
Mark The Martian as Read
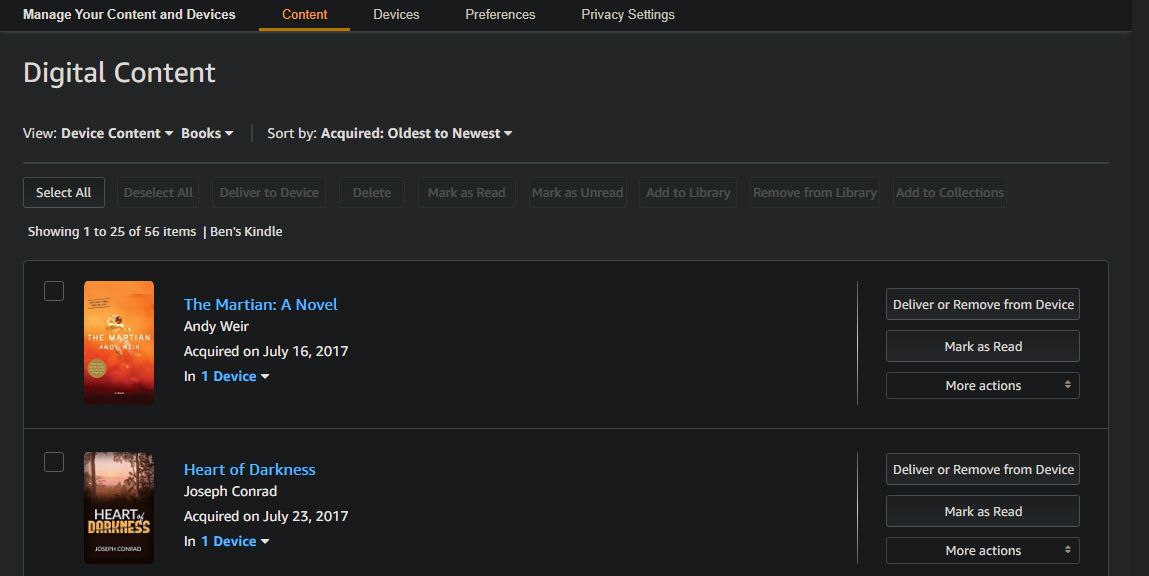(983, 347)
